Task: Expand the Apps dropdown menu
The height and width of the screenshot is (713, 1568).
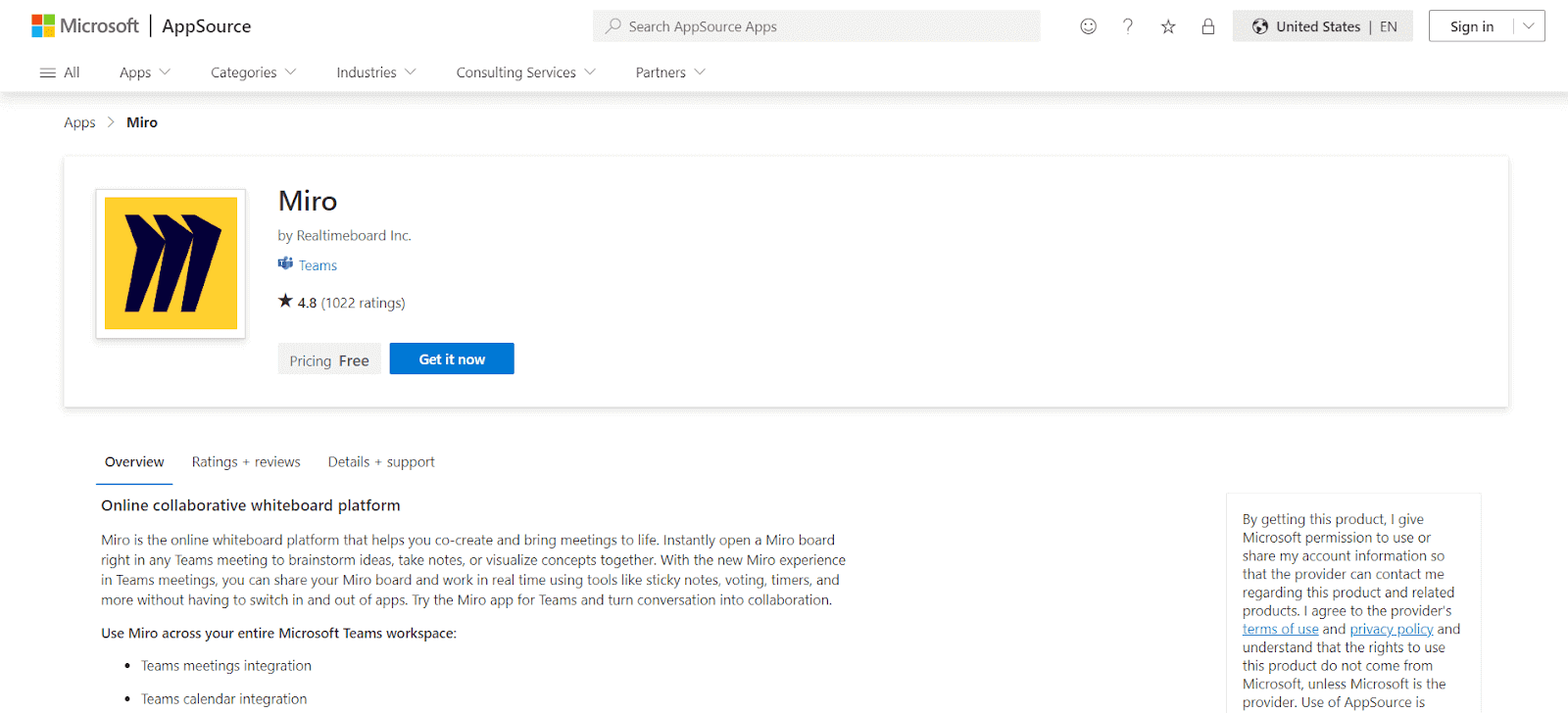Action: 145,72
